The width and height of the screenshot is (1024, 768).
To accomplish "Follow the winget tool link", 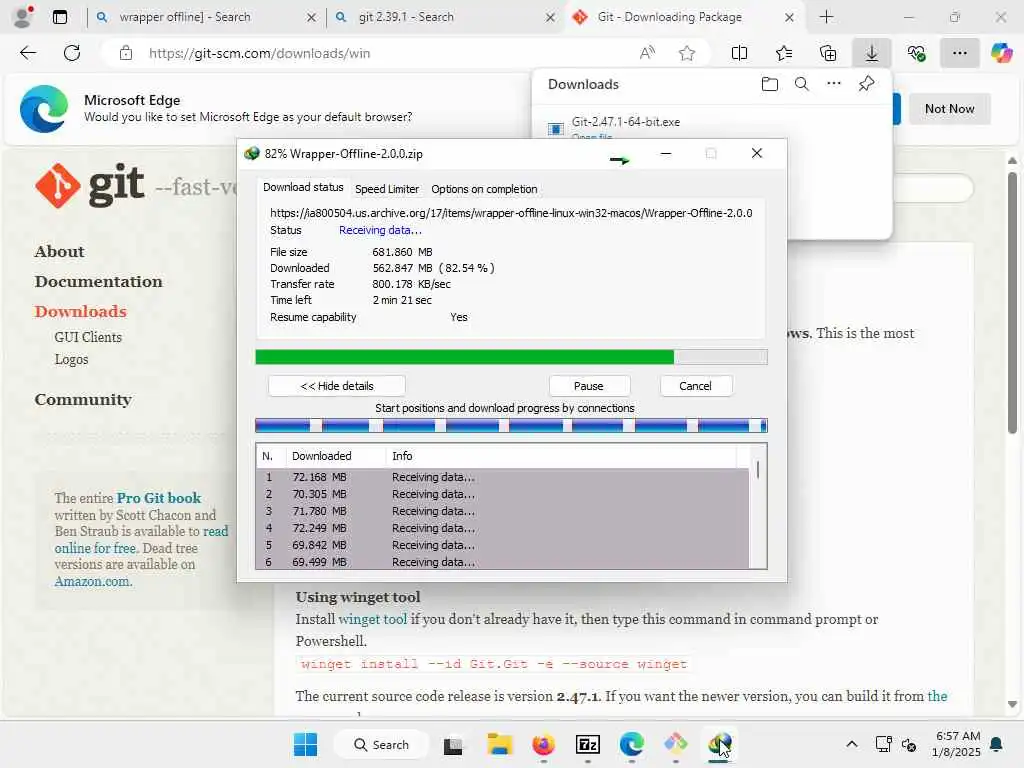I will click(372, 619).
